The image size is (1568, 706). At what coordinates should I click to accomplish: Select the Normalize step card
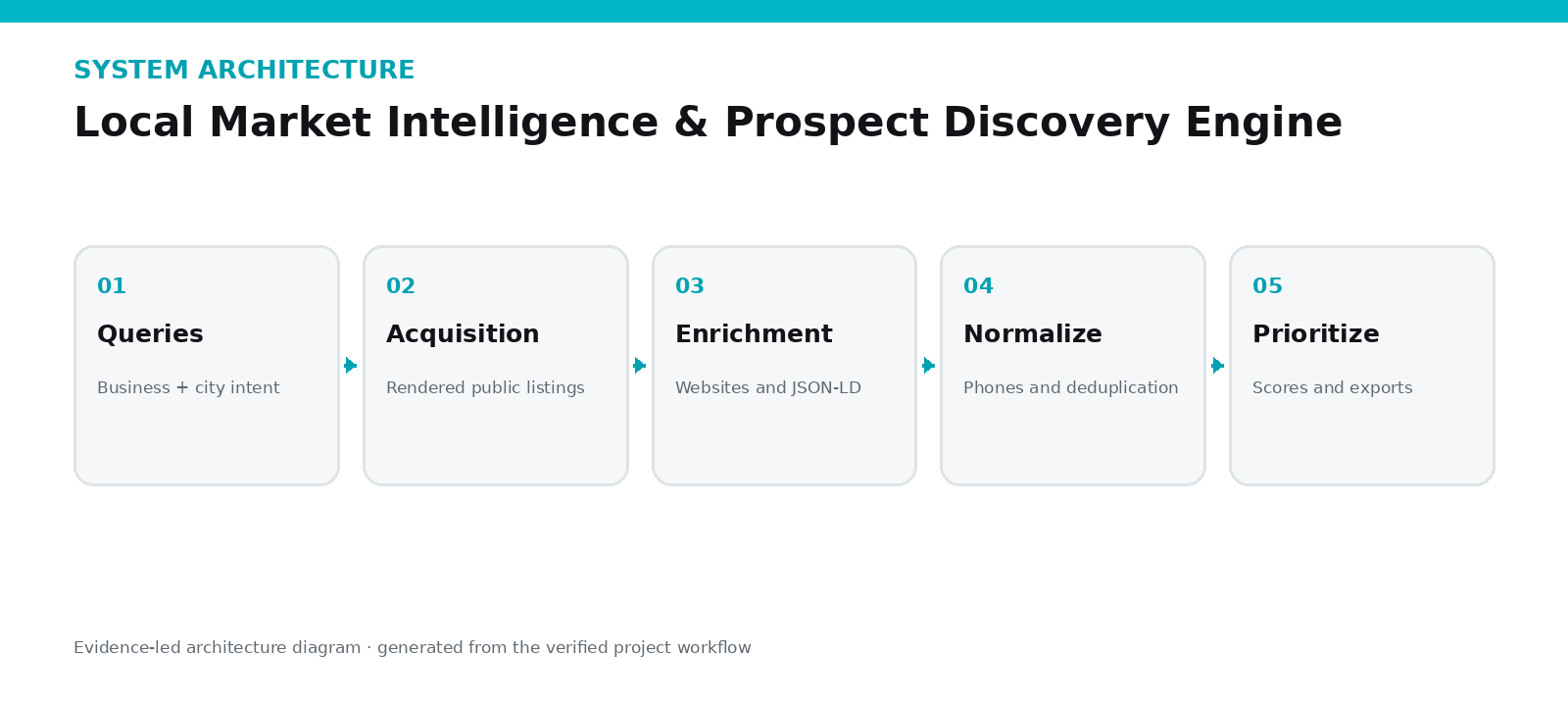1073,366
